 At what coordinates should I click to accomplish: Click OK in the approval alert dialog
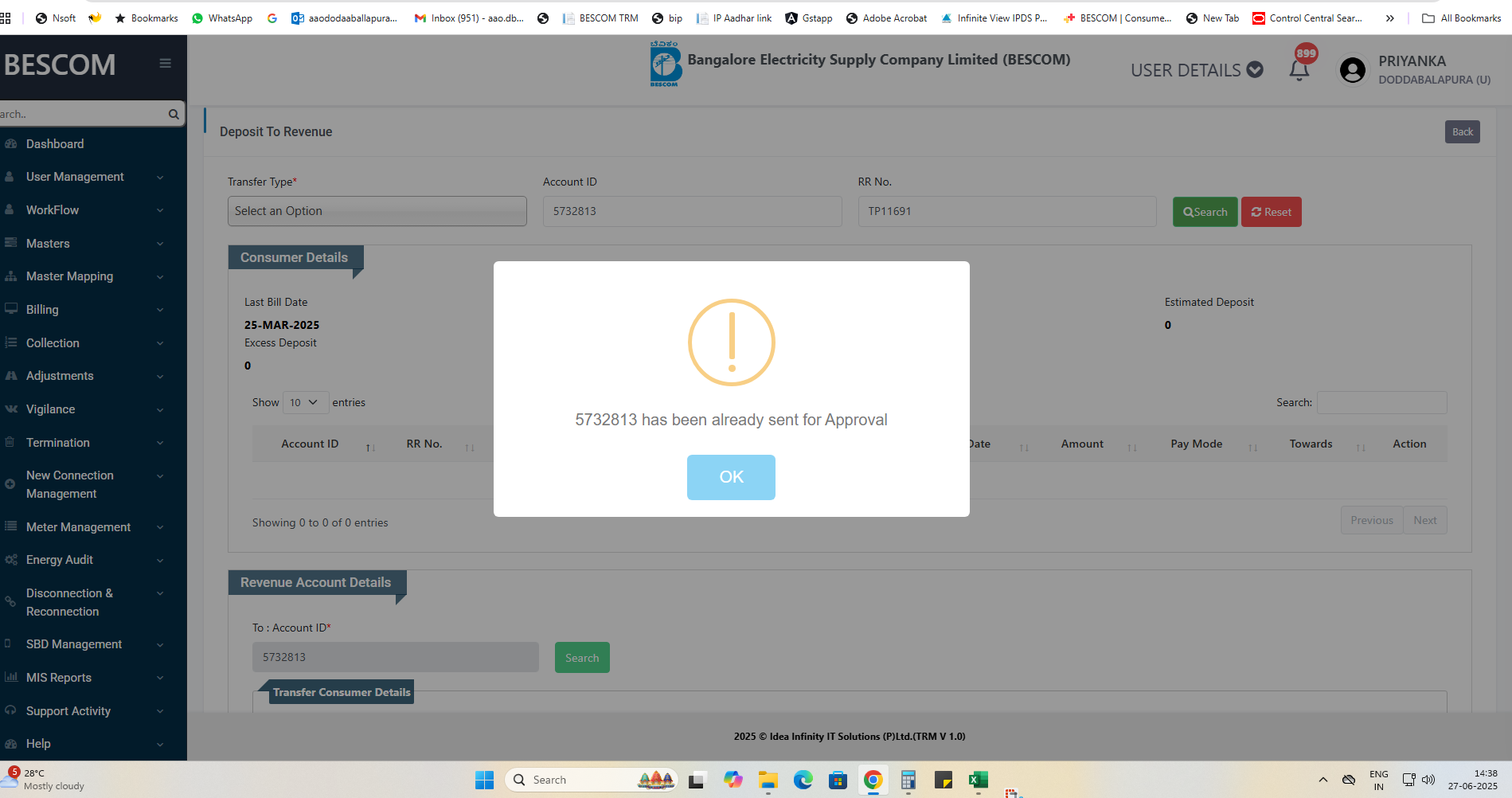coord(731,477)
